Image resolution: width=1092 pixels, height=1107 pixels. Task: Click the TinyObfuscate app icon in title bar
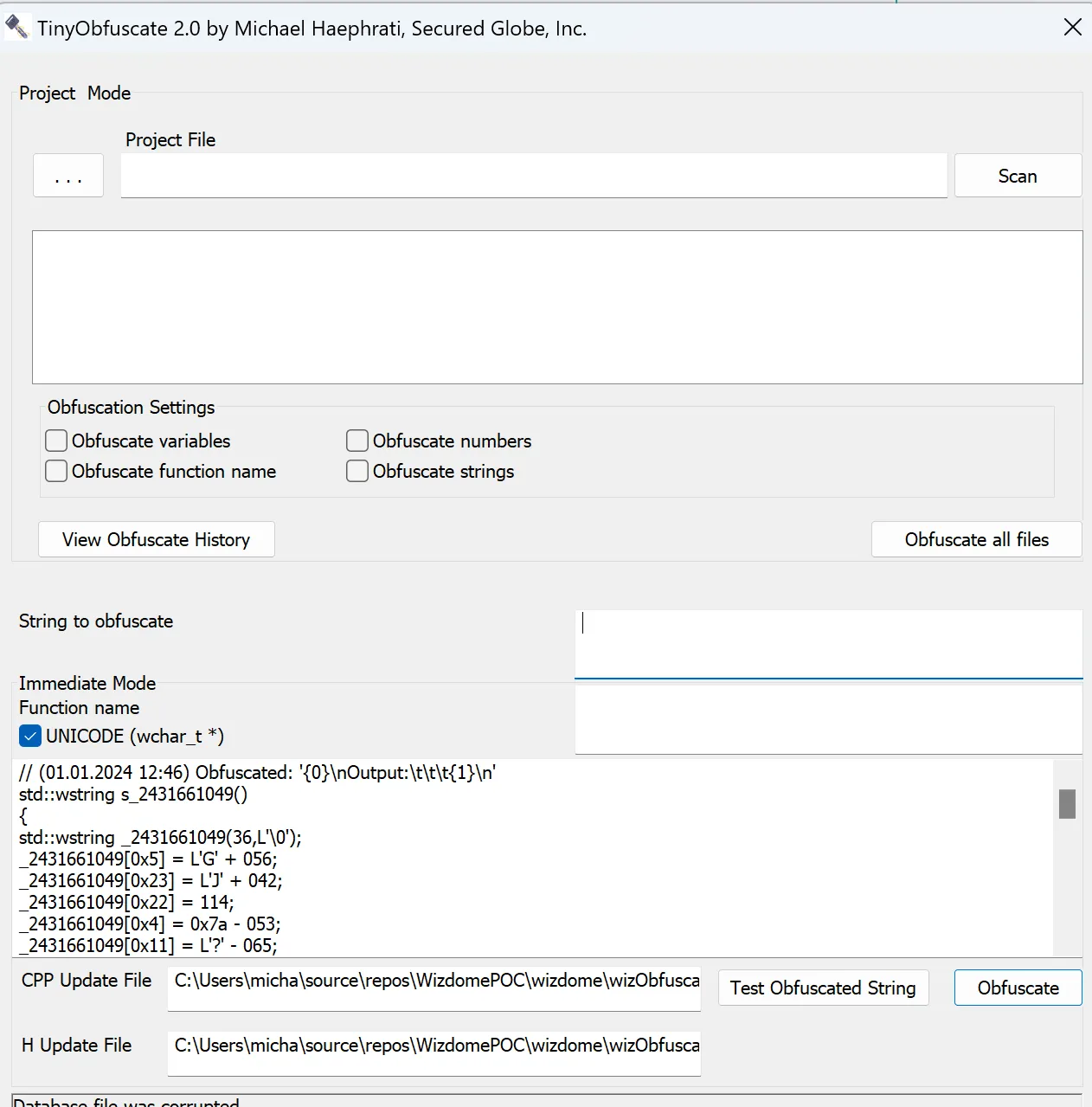click(x=17, y=28)
